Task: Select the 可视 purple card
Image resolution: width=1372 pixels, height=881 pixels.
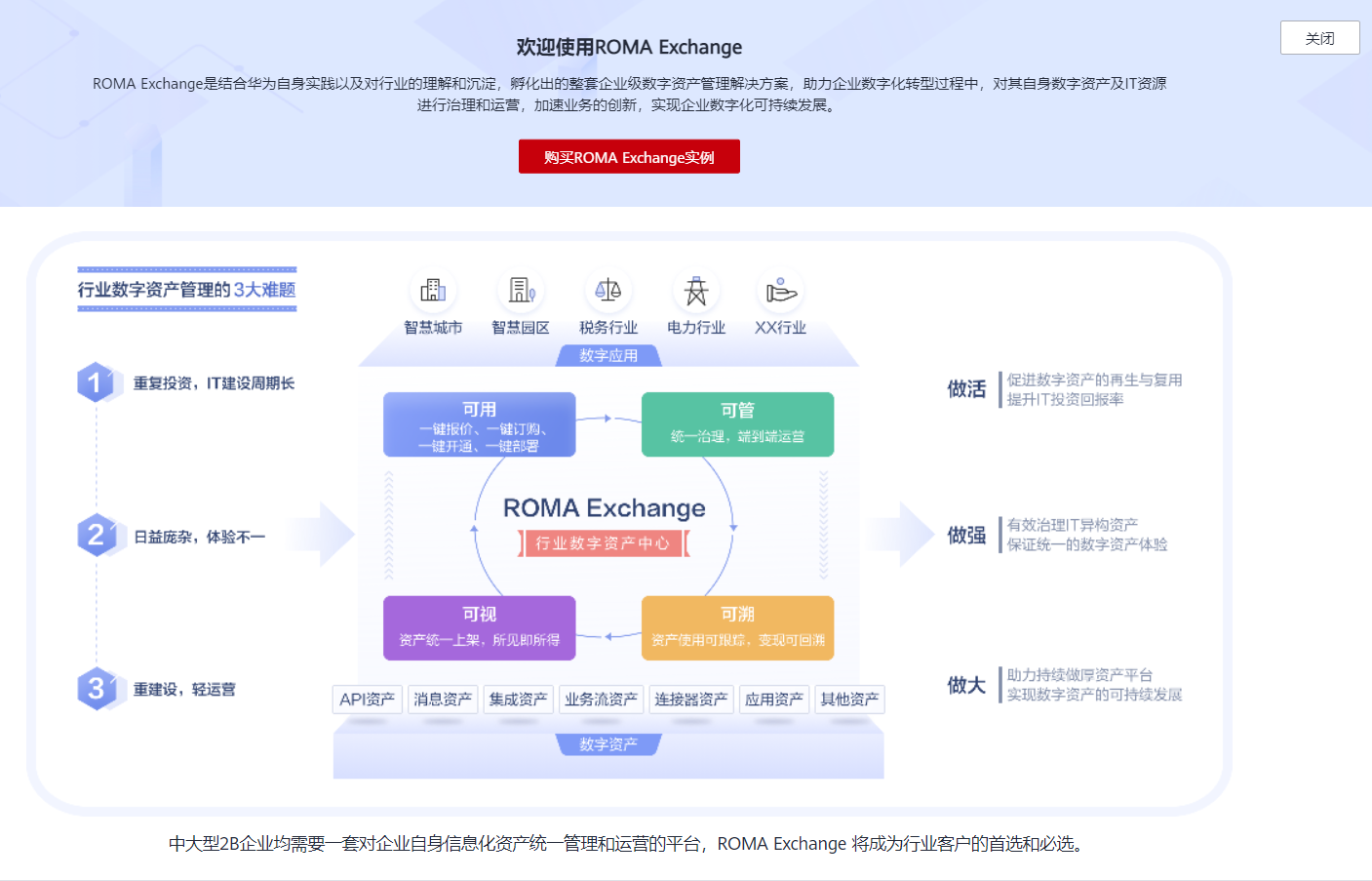Action: tap(480, 628)
